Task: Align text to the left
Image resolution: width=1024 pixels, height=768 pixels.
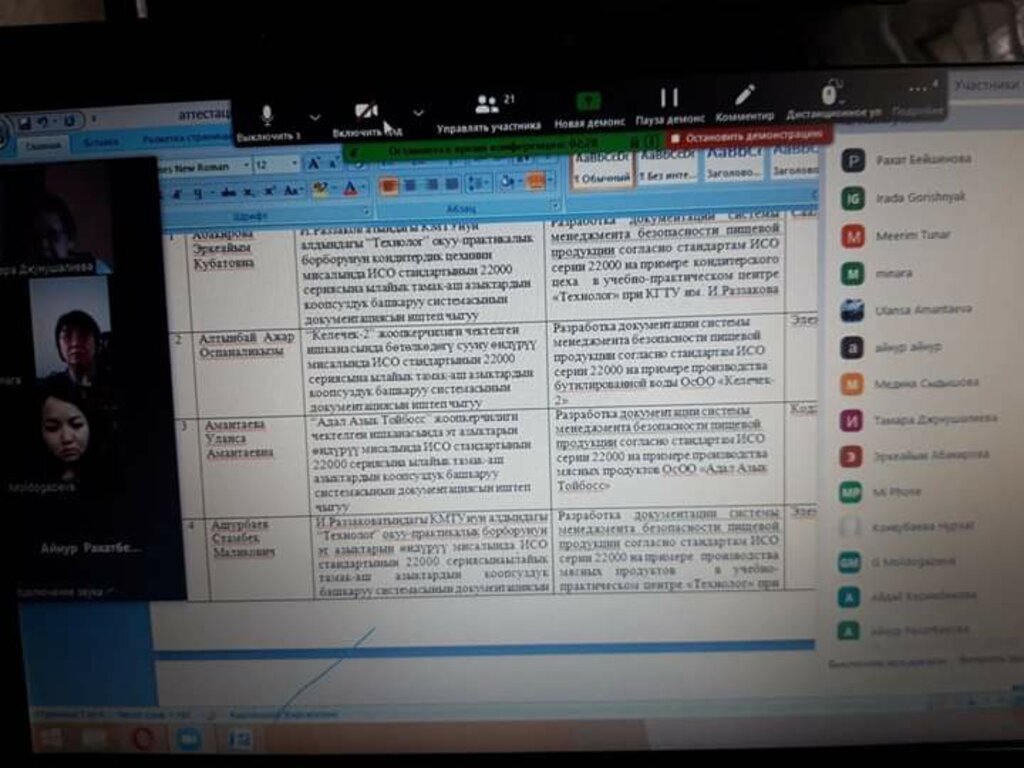Action: tap(389, 186)
